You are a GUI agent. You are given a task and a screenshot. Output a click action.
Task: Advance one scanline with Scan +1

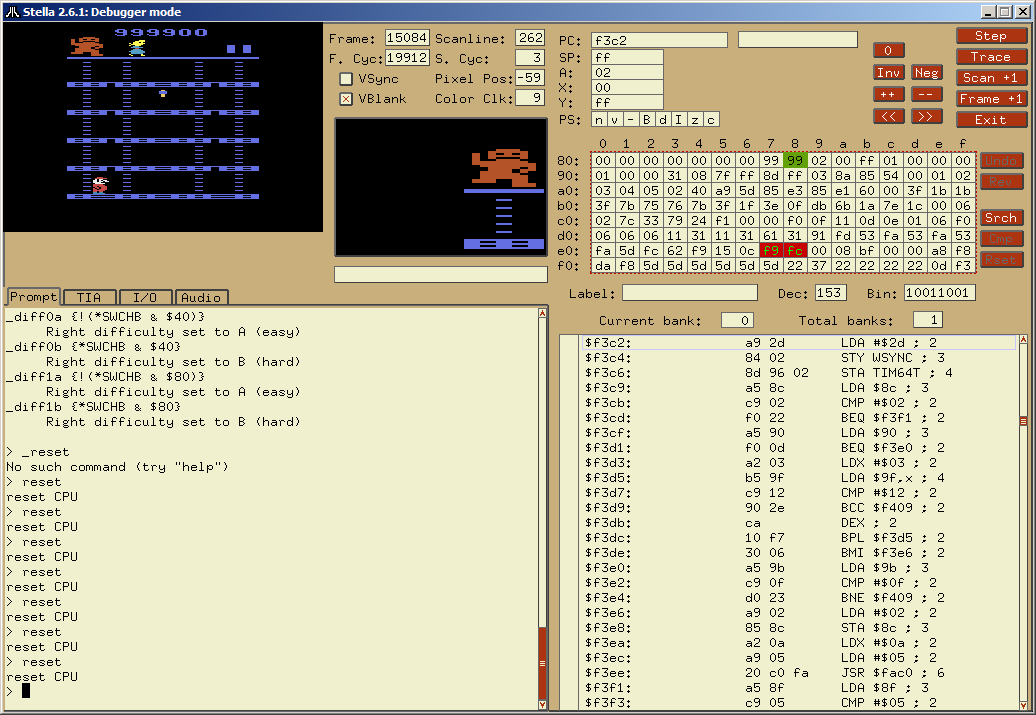[991, 78]
